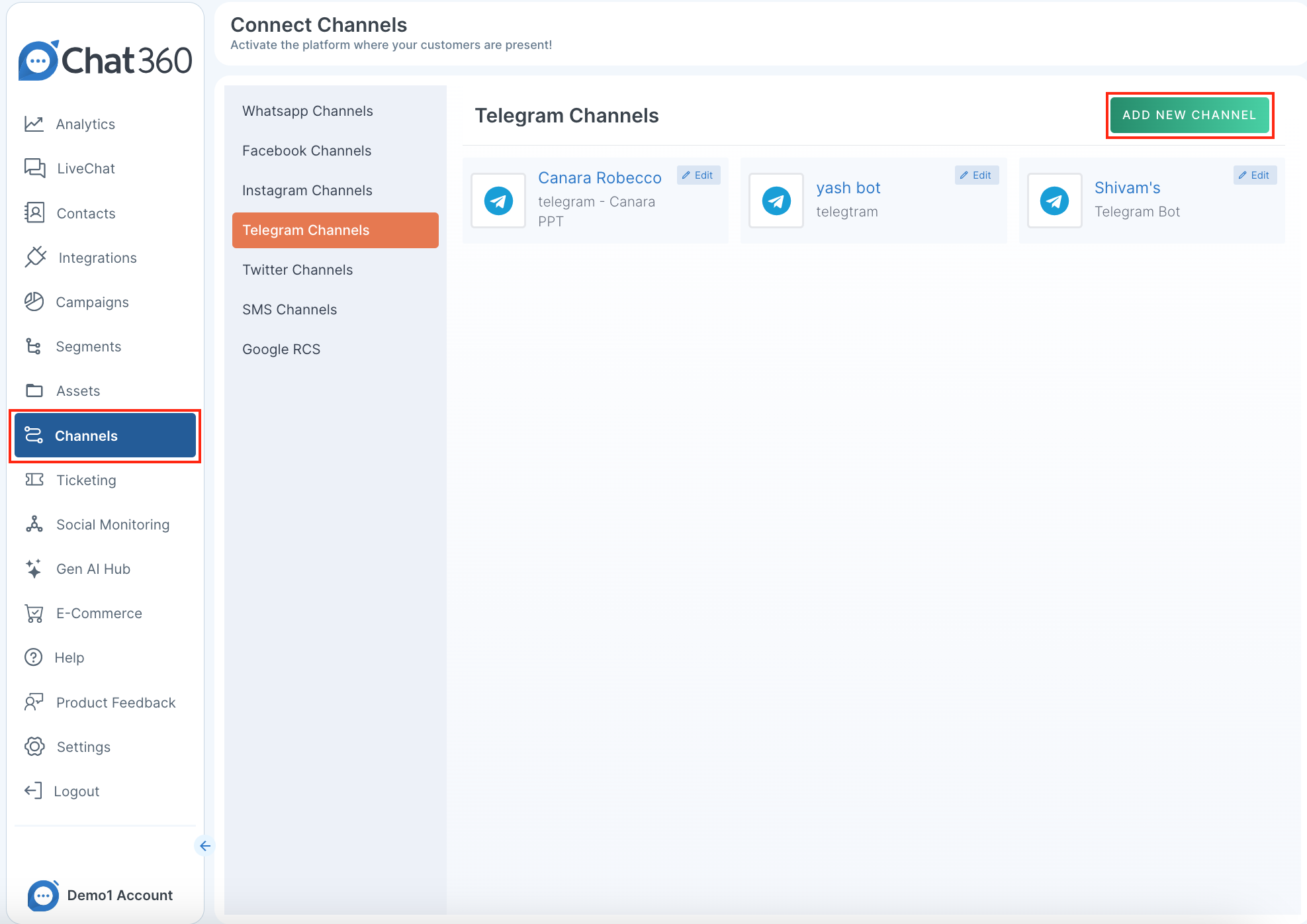Select E-Commerce menu item
This screenshot has width=1307, height=924.
tap(105, 613)
